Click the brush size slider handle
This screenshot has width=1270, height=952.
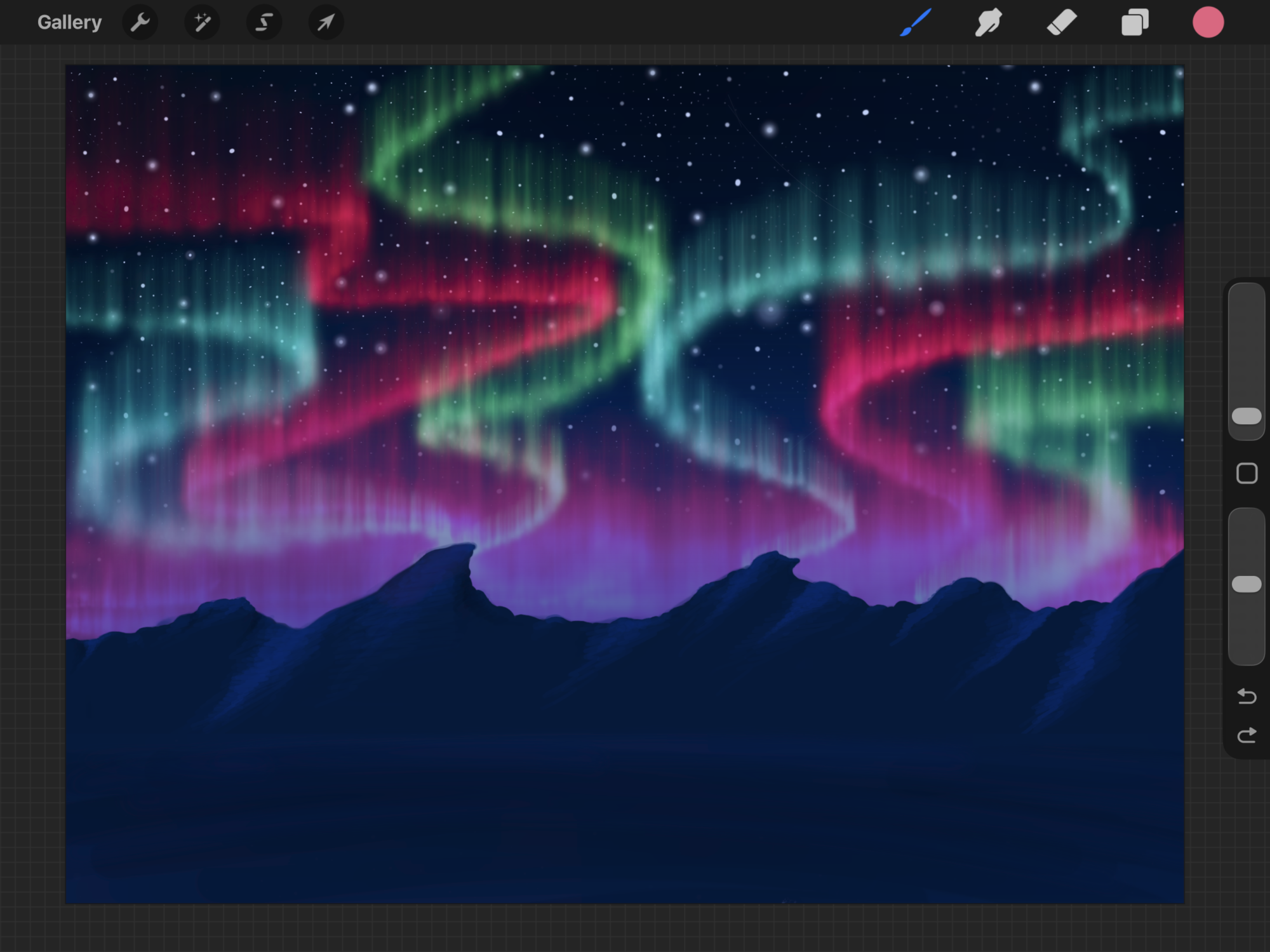pyautogui.click(x=1247, y=417)
